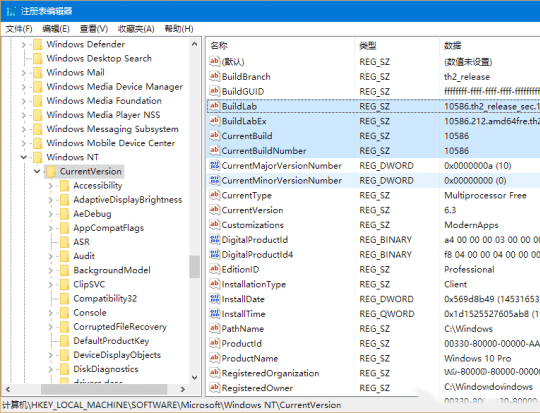Click the tree horizontal scroll right arrow
Screen dimensions: 540x413
click(183, 389)
